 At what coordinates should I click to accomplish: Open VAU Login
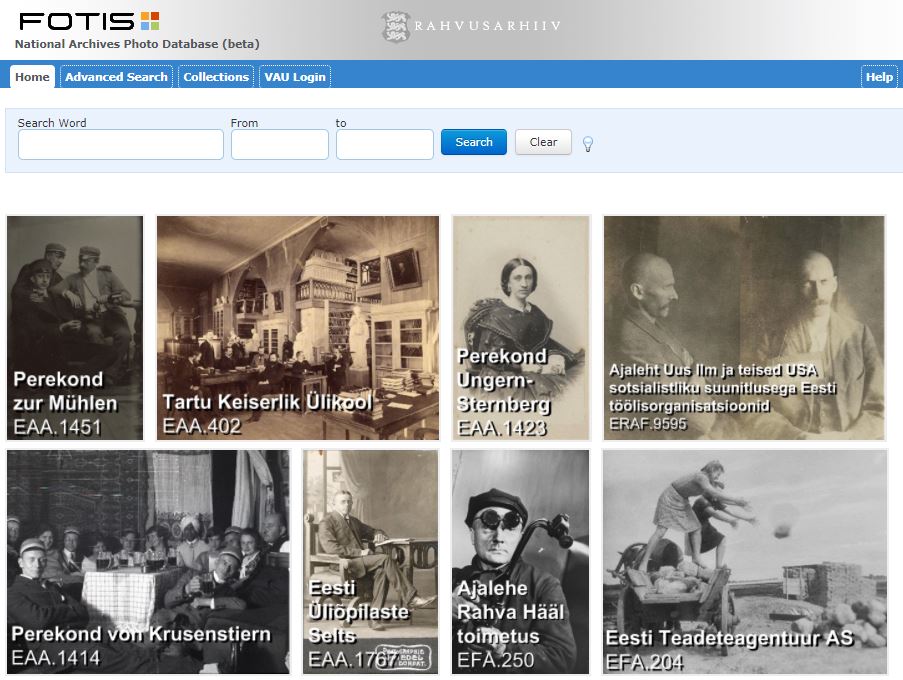(x=294, y=76)
